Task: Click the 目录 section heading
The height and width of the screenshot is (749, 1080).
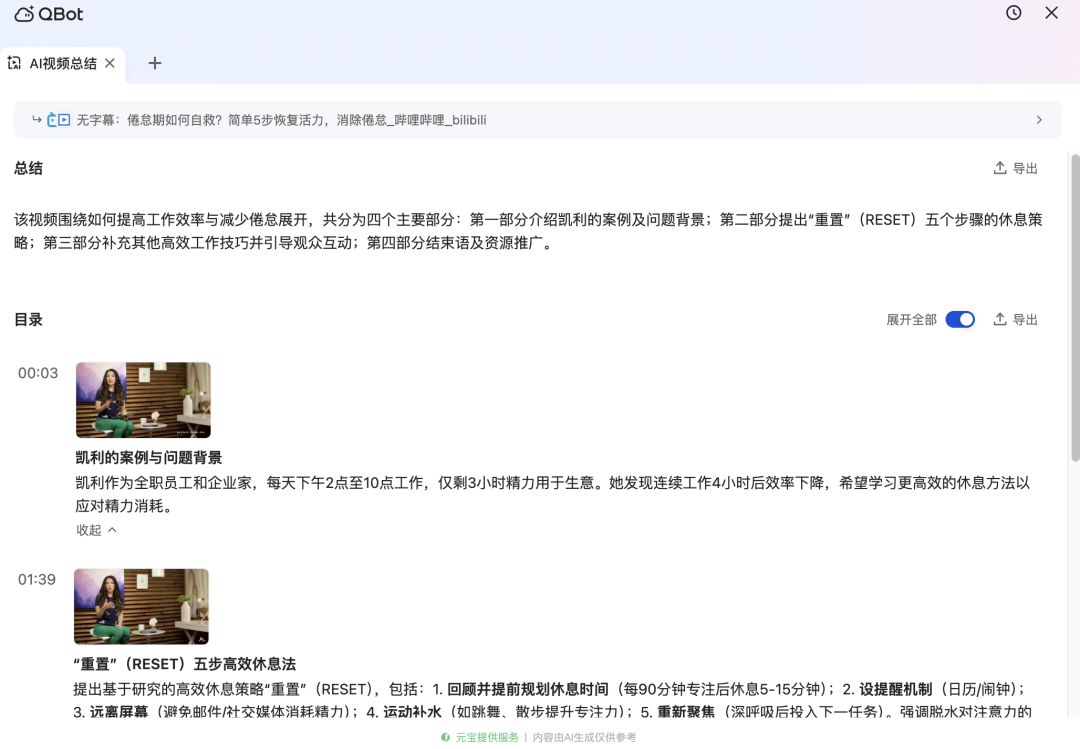Action: [28, 320]
